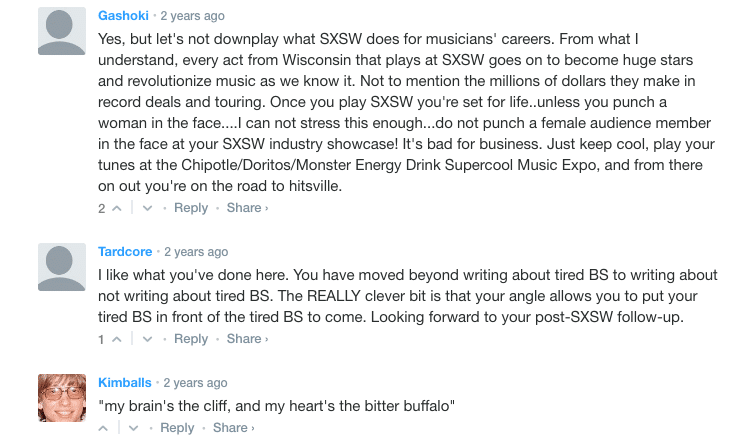Viewport: 731px width, 444px height.
Task: Reply to Gashoki's comment
Action: (191, 208)
